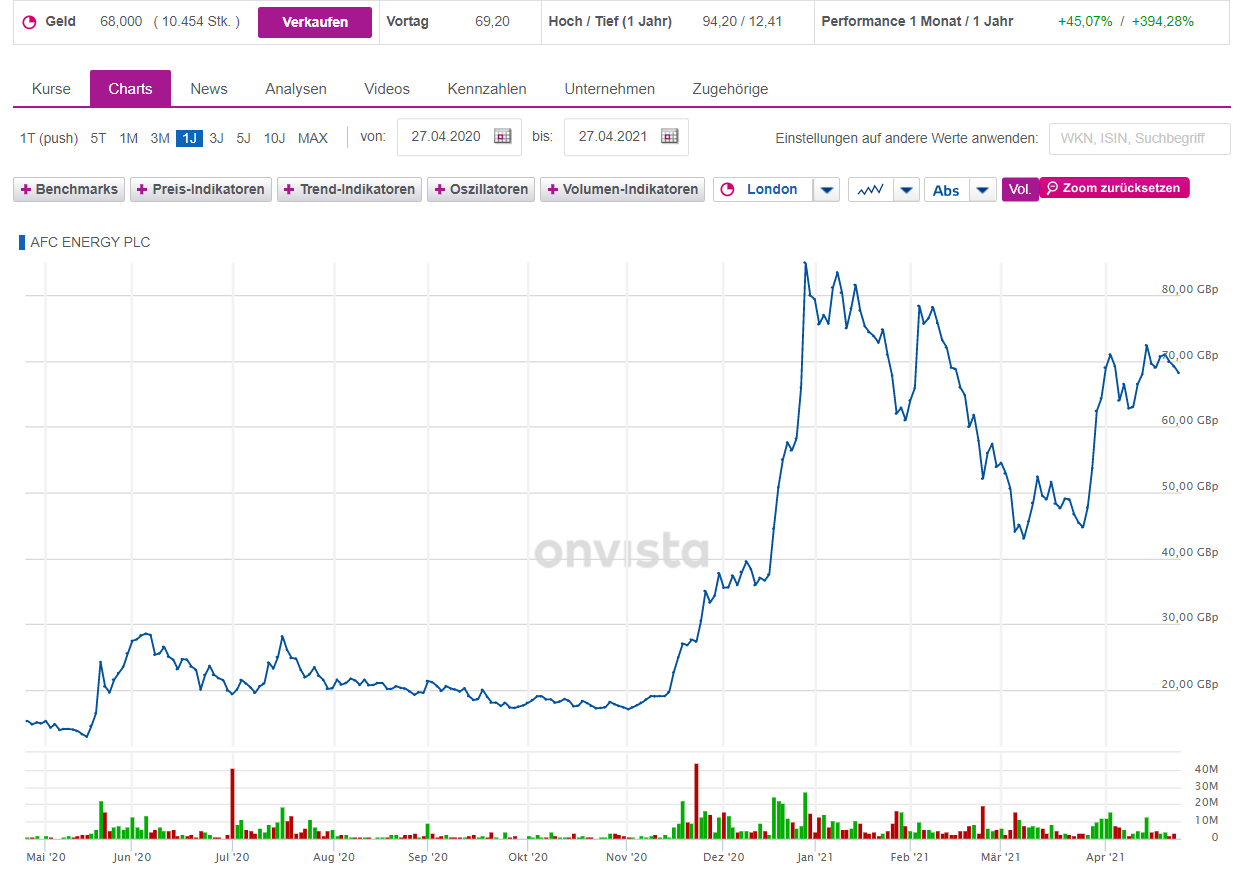The image size is (1251, 871).
Task: Click the 94,20 / 12,41 high-low value
Action: click(x=743, y=21)
